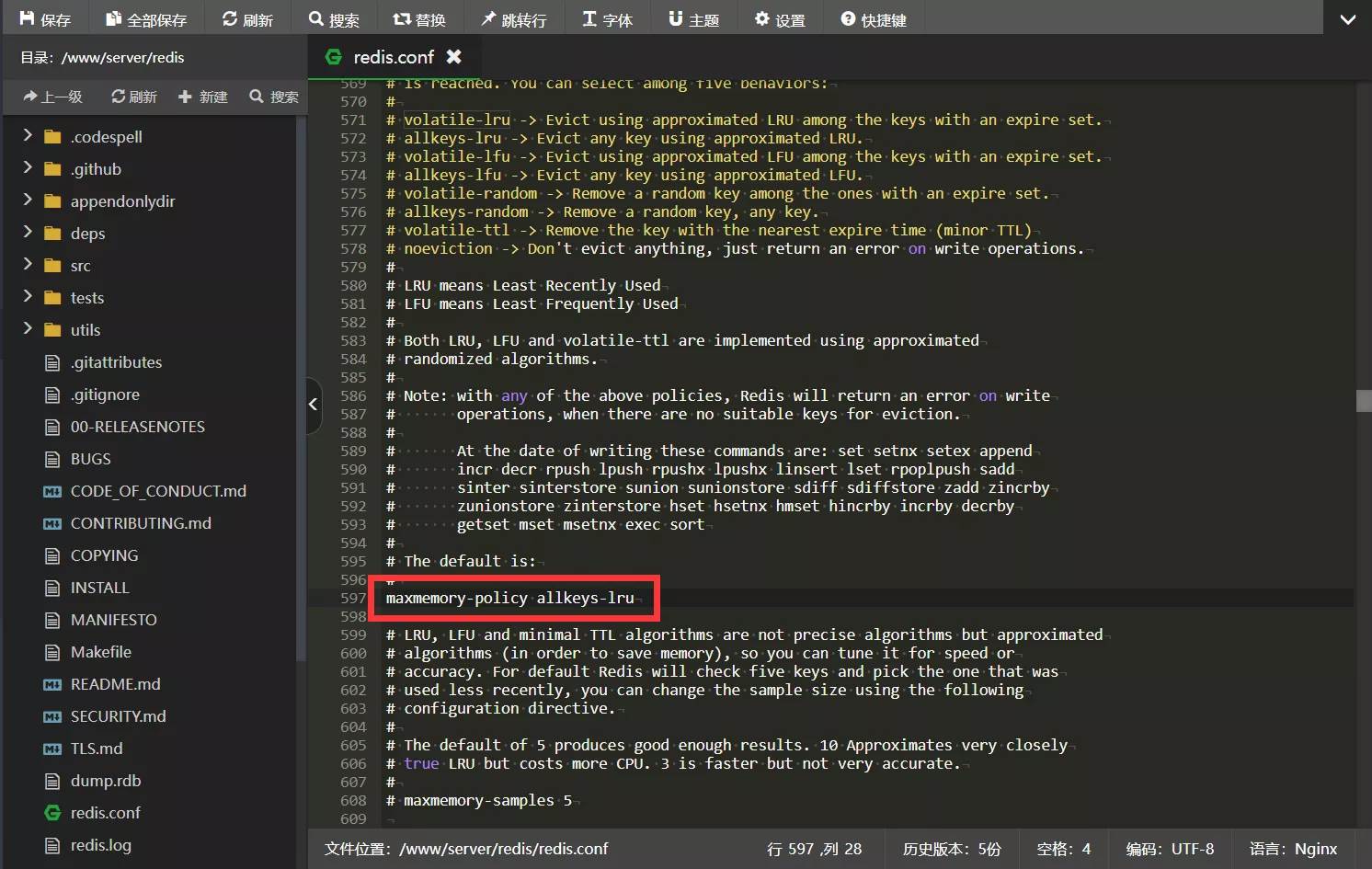
Task: Open the 替换 replace tool
Action: (x=420, y=17)
